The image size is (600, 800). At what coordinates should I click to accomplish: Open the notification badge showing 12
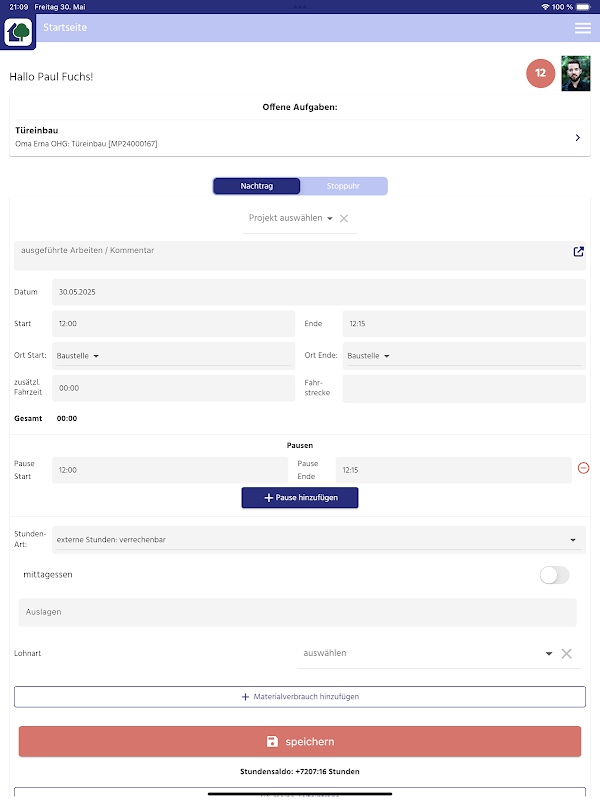click(540, 73)
